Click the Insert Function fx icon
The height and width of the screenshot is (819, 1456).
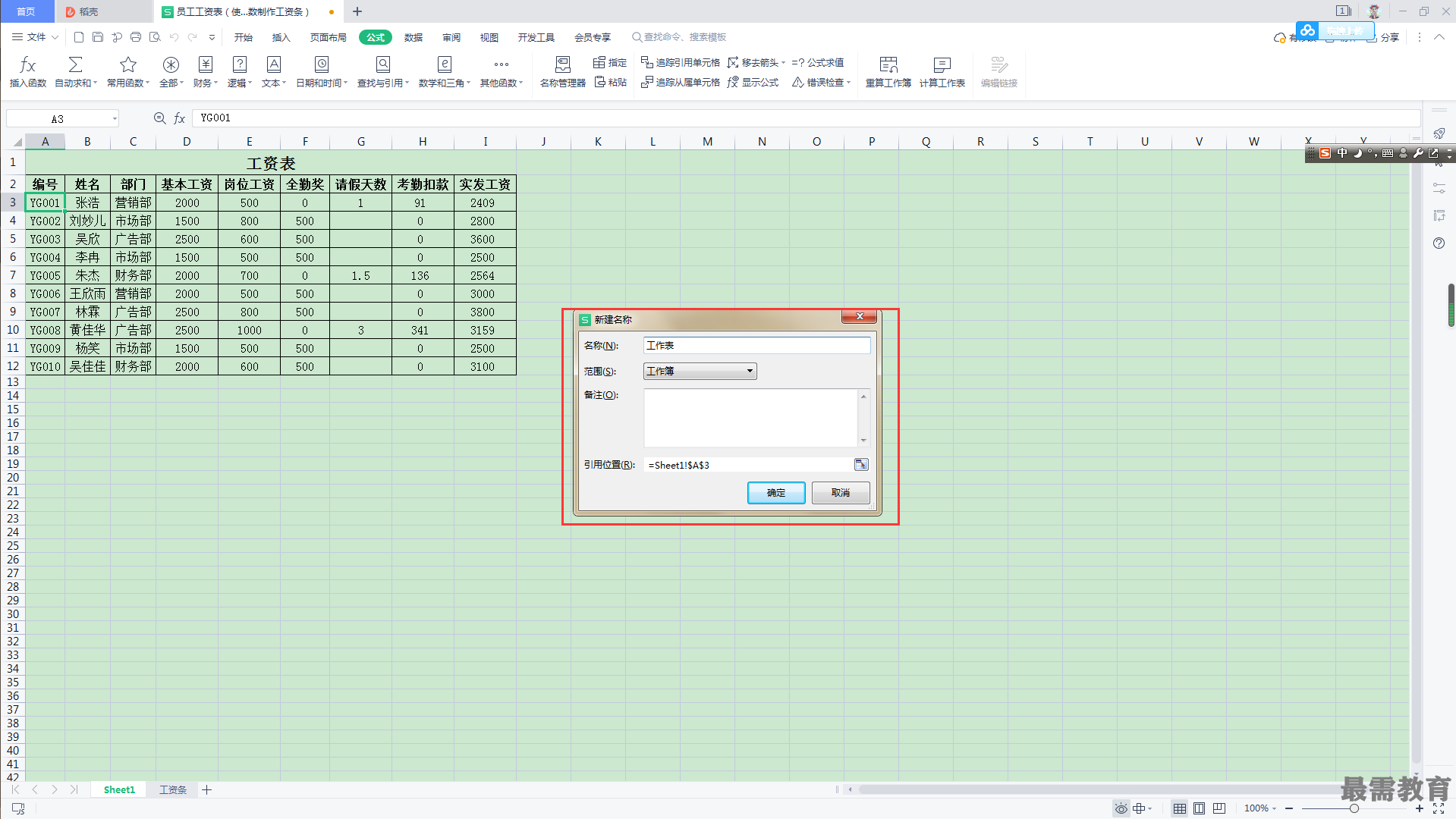(28, 65)
